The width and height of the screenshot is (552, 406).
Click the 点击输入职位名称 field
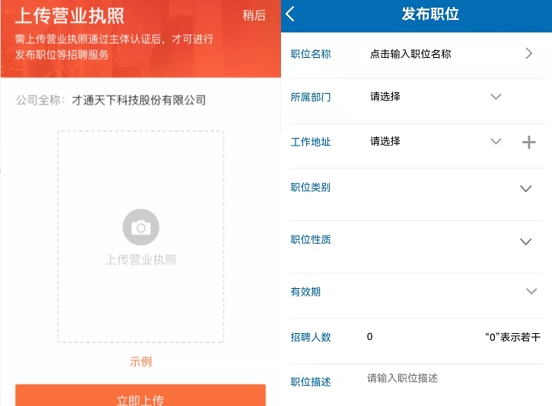410,54
